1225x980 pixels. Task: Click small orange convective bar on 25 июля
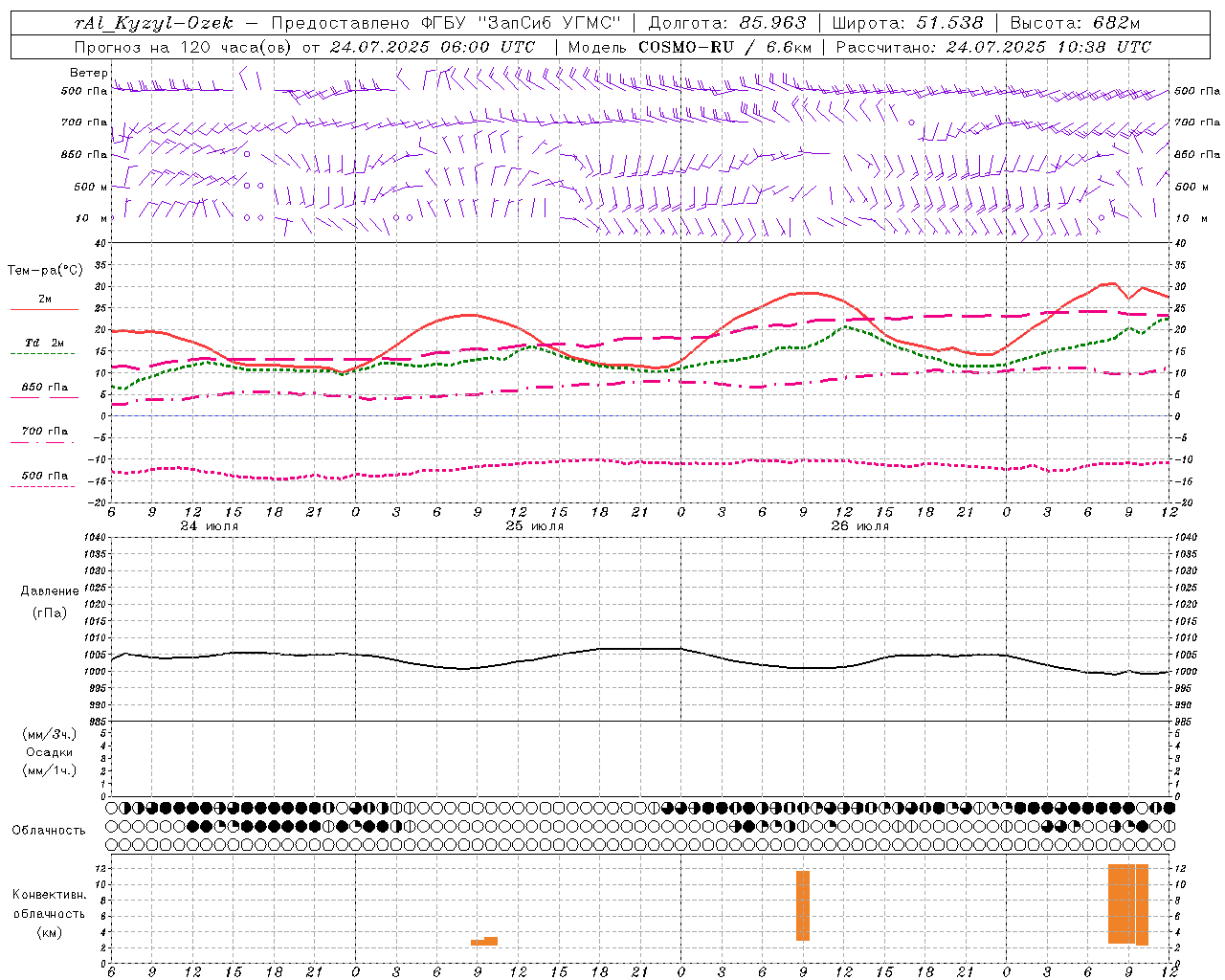(484, 942)
